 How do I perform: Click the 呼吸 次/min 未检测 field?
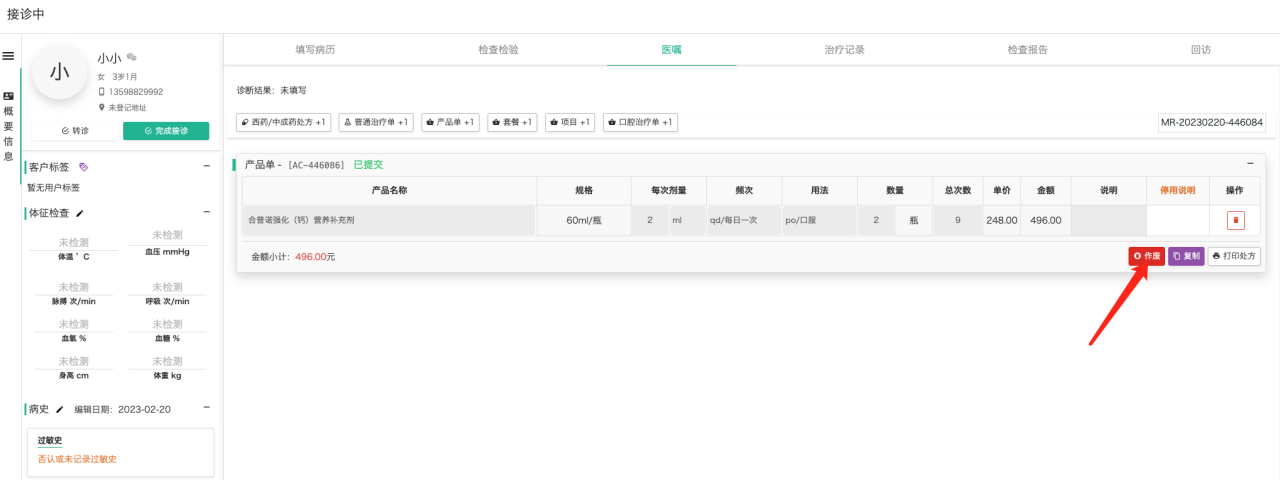(x=167, y=287)
